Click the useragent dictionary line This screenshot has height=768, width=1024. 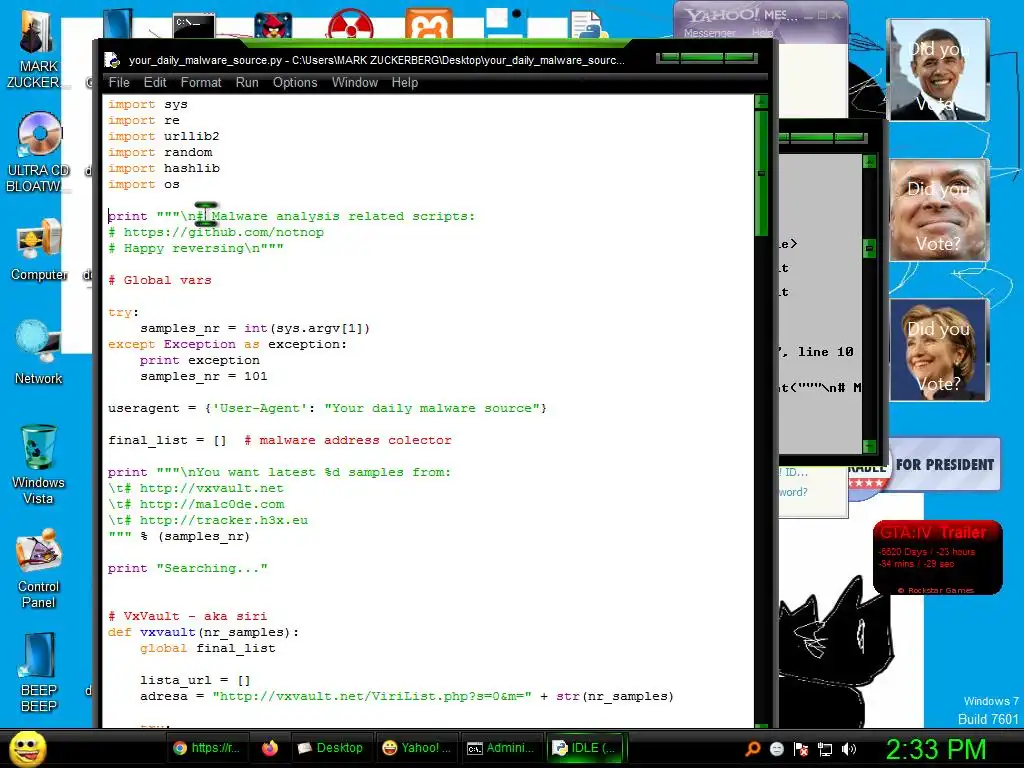tap(327, 408)
